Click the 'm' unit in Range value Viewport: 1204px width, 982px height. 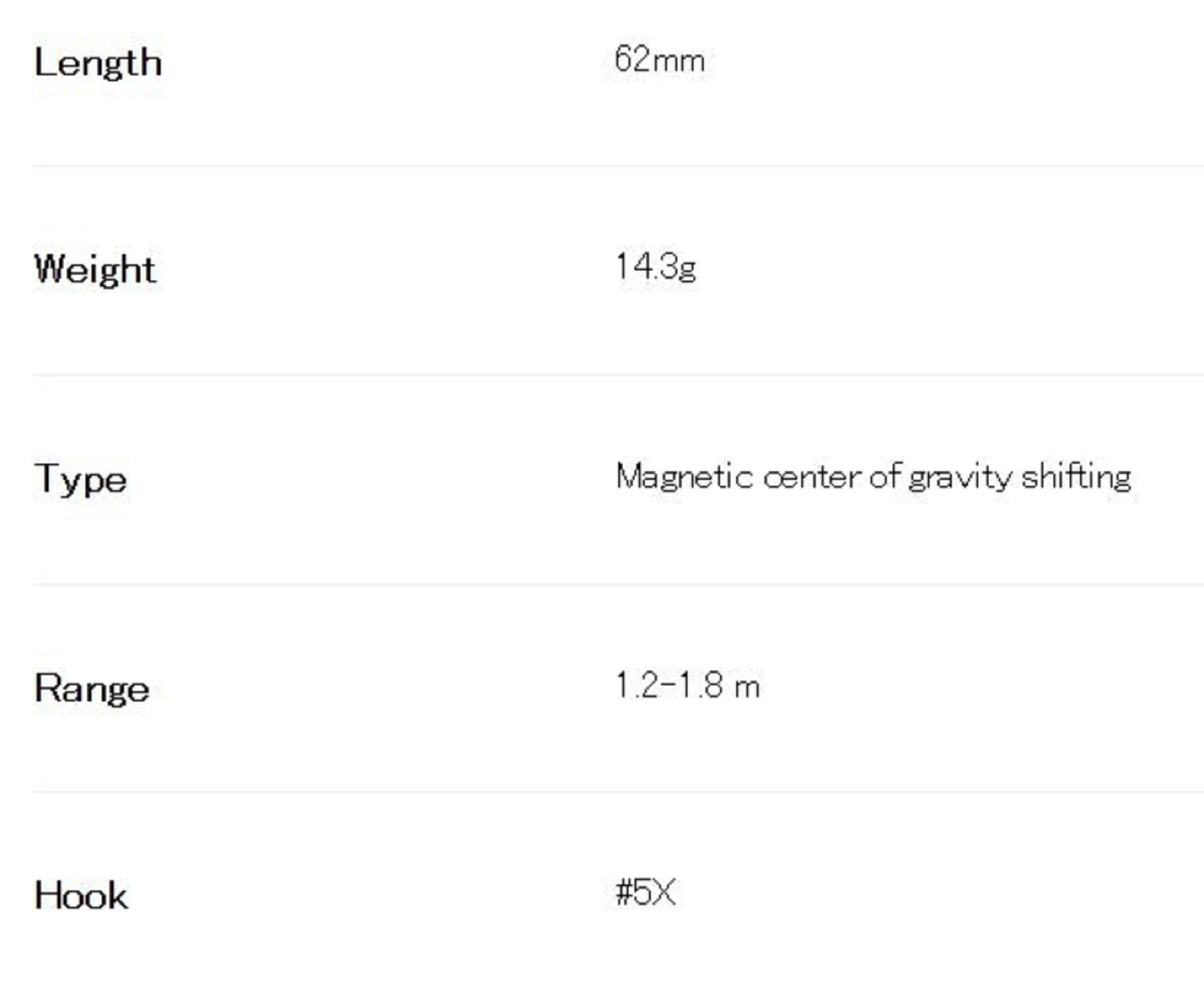(x=747, y=688)
